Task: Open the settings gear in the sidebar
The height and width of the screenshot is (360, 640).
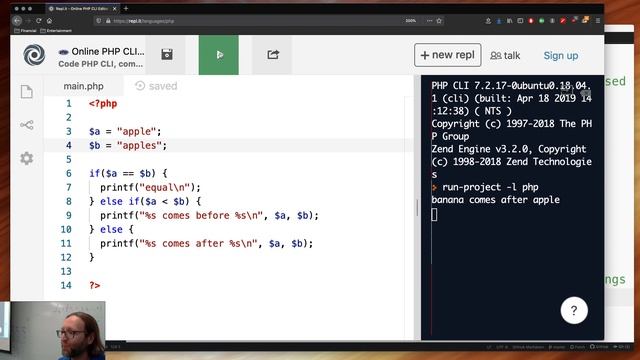Action: (x=27, y=158)
